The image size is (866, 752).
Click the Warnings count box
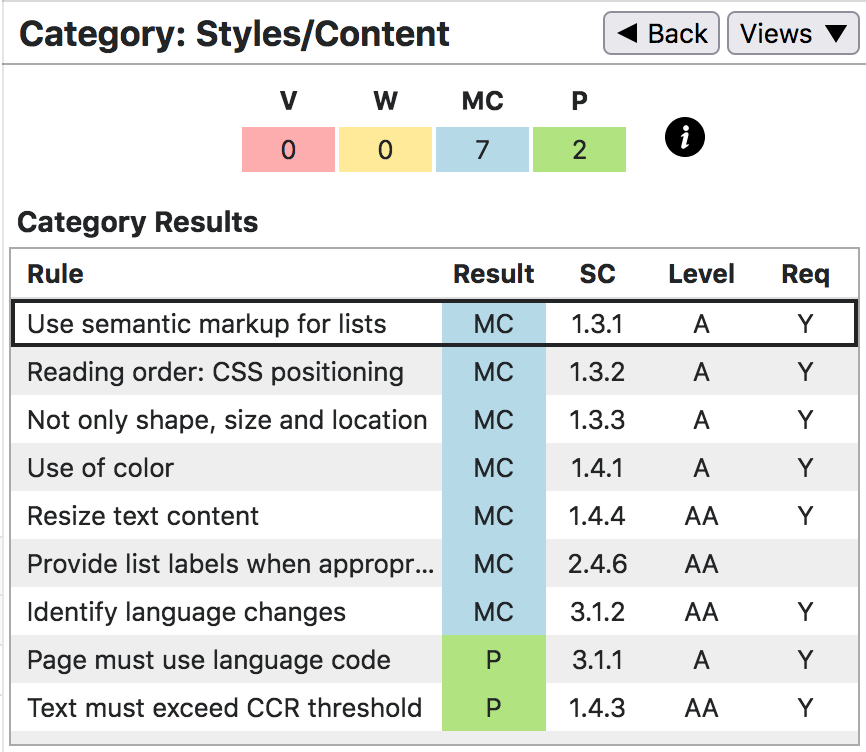click(x=385, y=150)
